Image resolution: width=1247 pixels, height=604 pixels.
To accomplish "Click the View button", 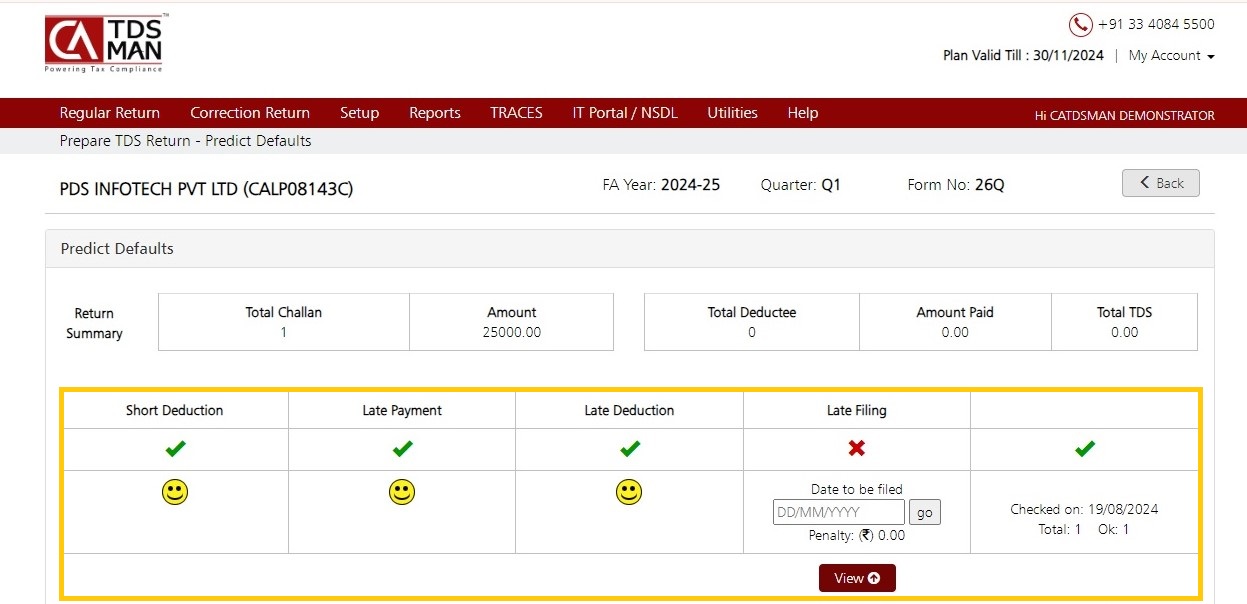I will tap(857, 578).
